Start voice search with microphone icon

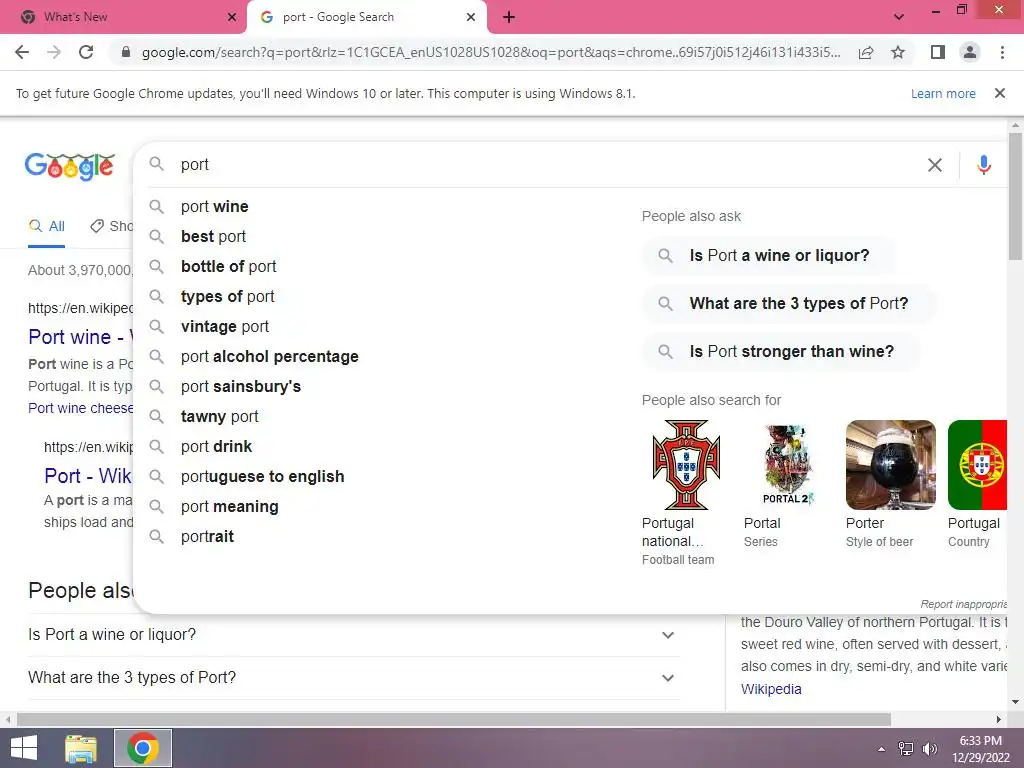click(x=984, y=165)
